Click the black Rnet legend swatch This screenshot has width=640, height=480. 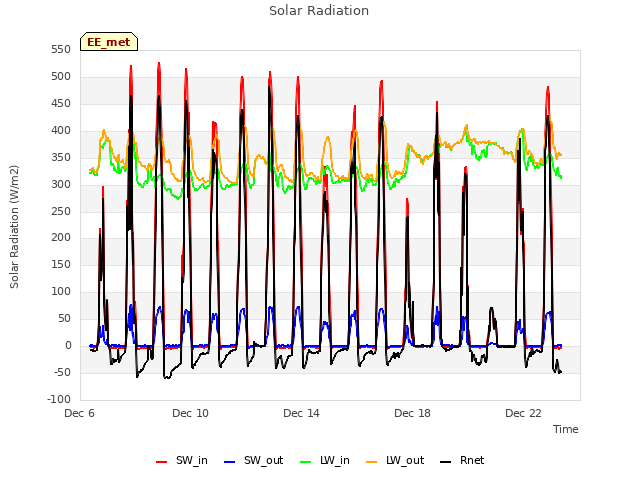click(446, 462)
